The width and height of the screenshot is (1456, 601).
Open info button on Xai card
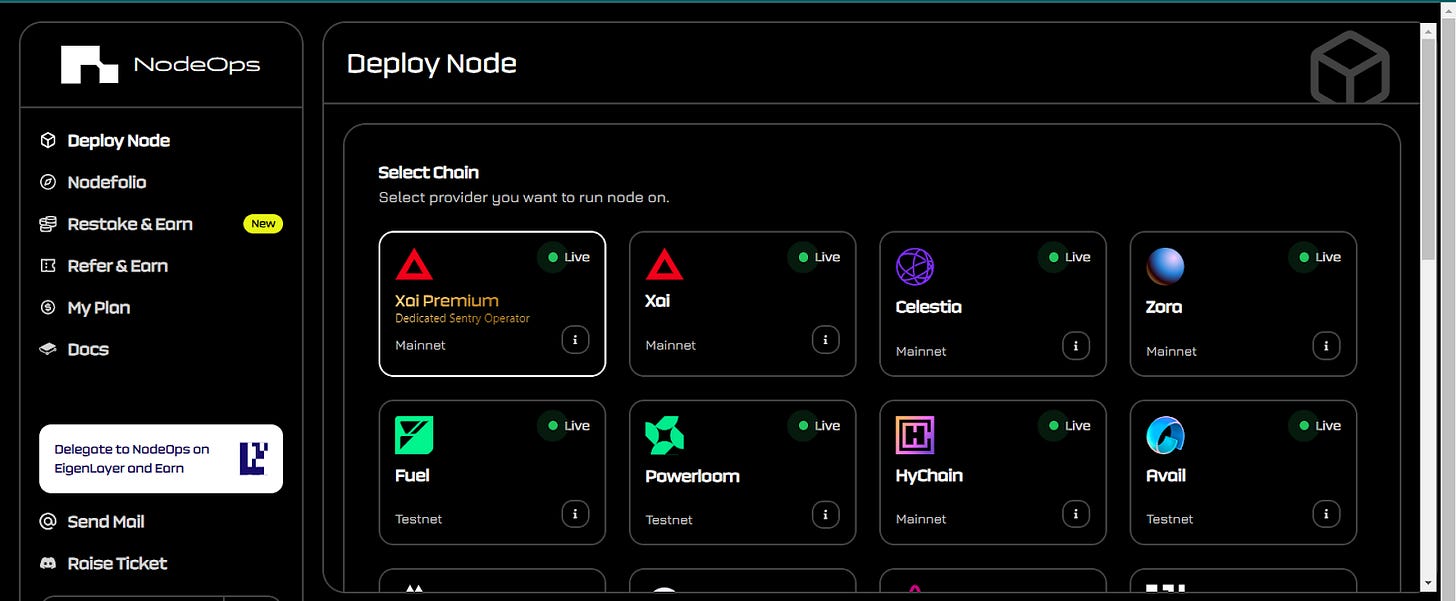pyautogui.click(x=825, y=340)
